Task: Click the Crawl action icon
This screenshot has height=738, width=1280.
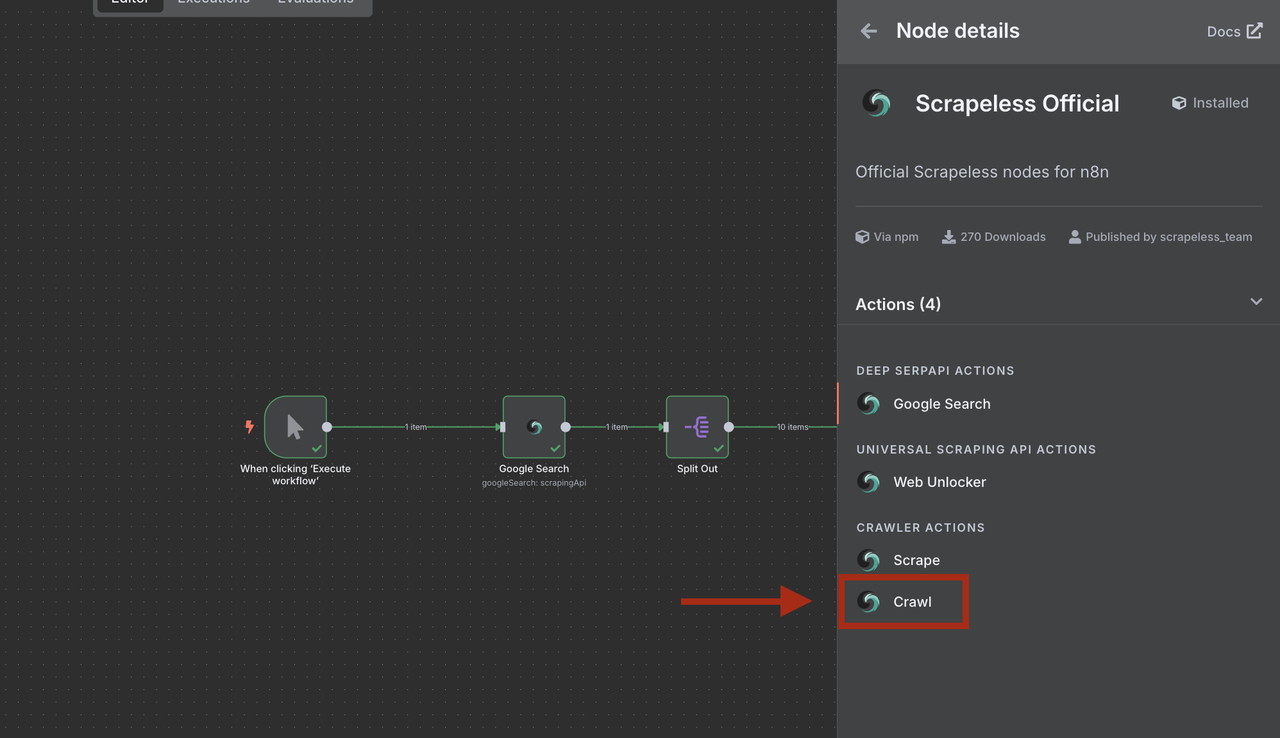Action: point(869,602)
